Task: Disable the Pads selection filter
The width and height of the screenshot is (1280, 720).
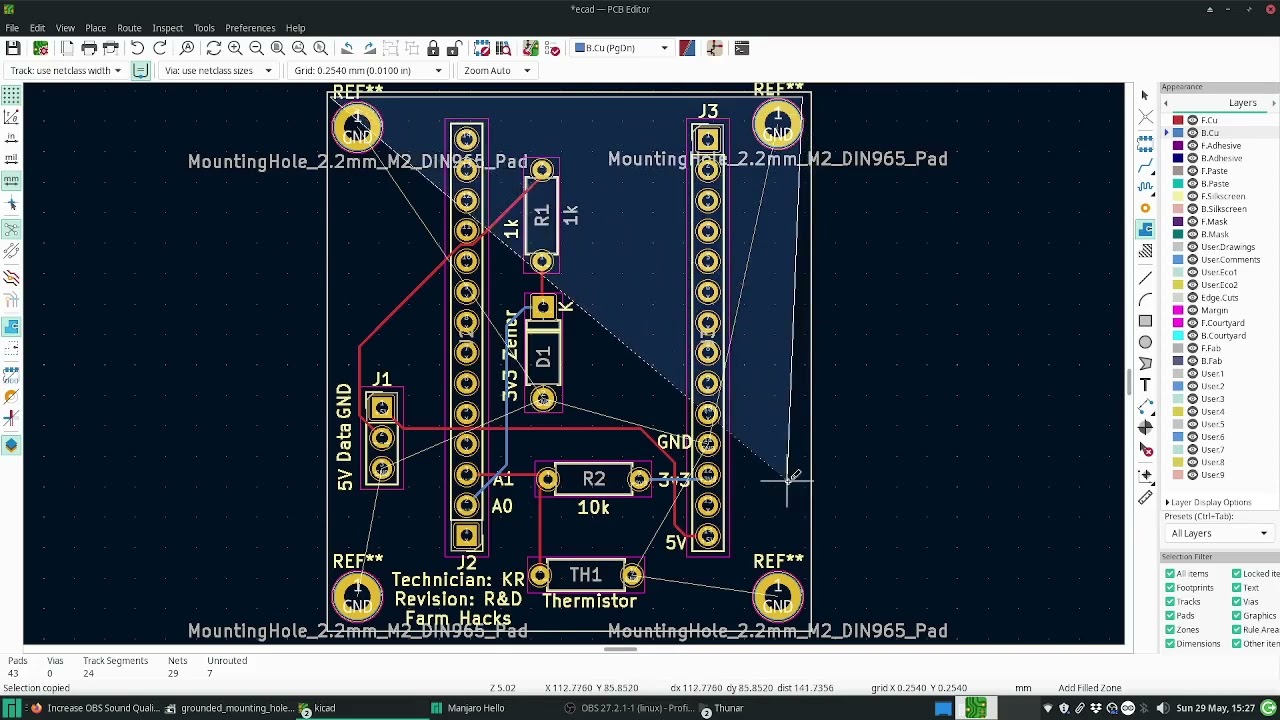Action: point(1170,616)
